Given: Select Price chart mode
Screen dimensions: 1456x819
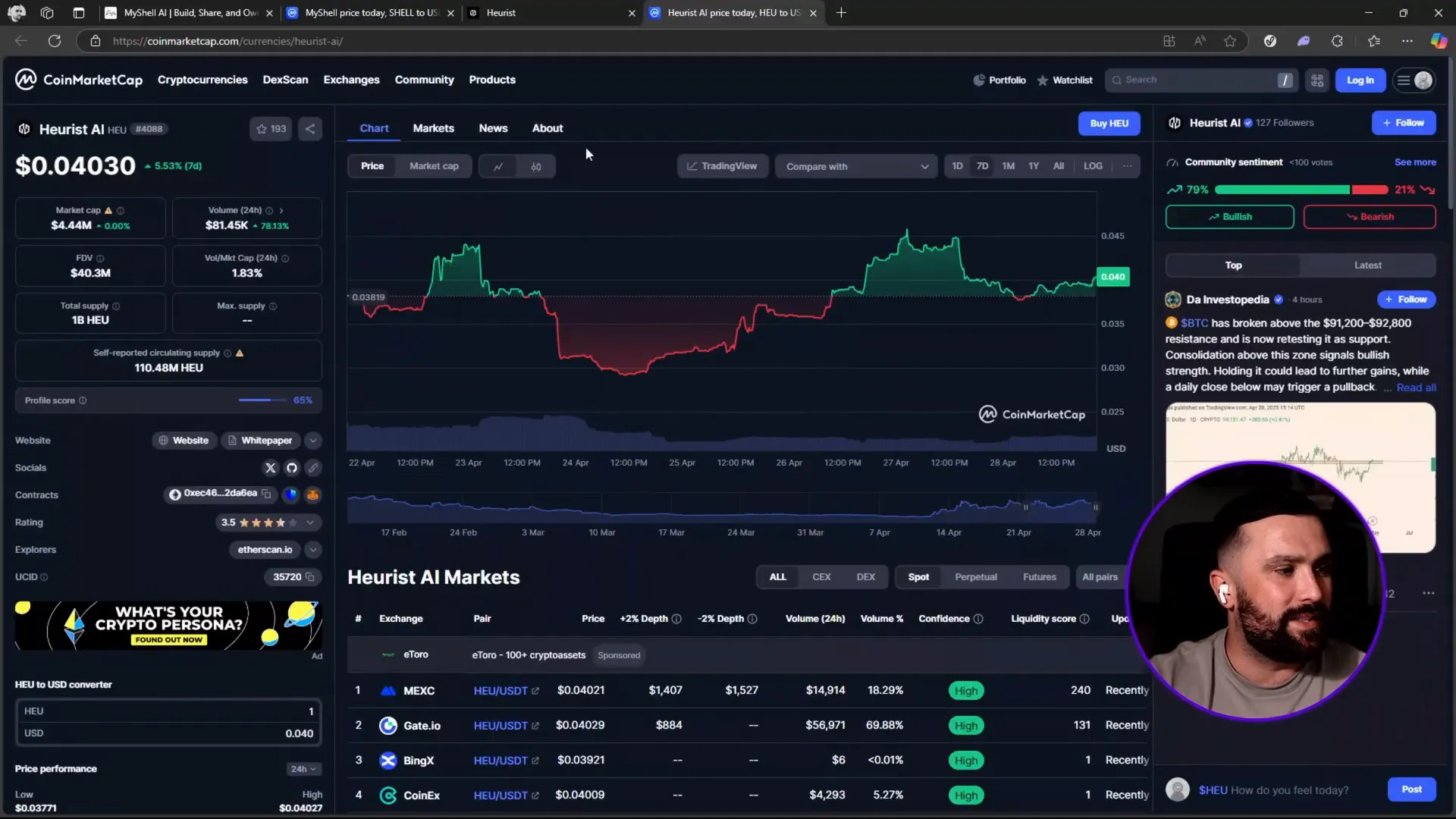Looking at the screenshot, I should pyautogui.click(x=372, y=166).
